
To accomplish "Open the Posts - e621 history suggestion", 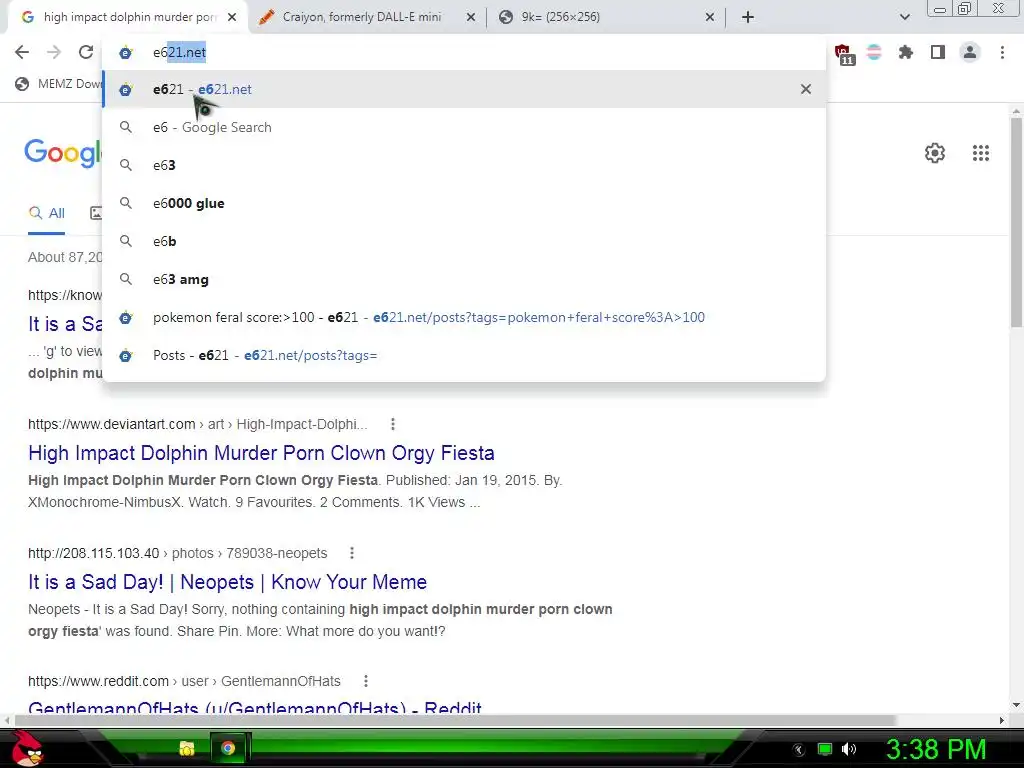I will tap(464, 355).
